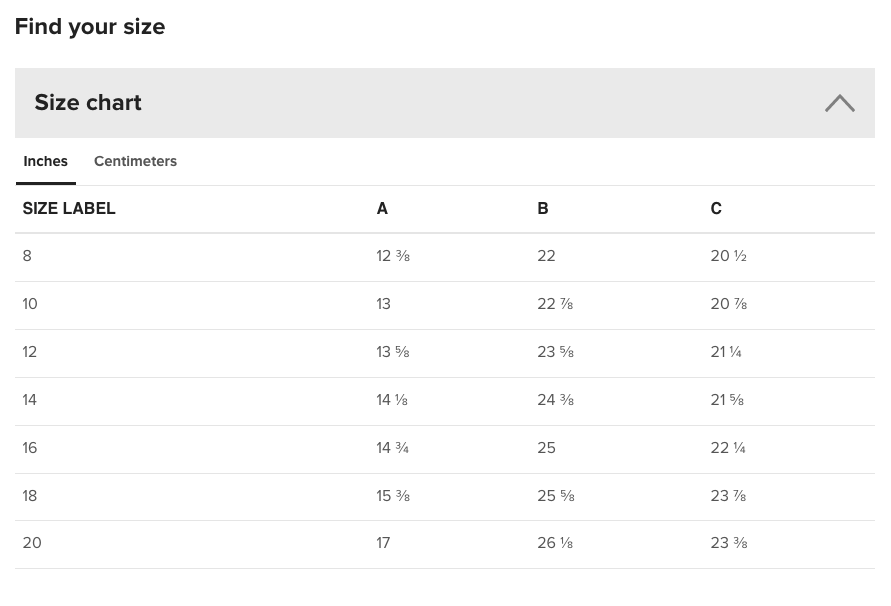Click the SIZE LABEL column header
The height and width of the screenshot is (606, 891).
point(69,209)
